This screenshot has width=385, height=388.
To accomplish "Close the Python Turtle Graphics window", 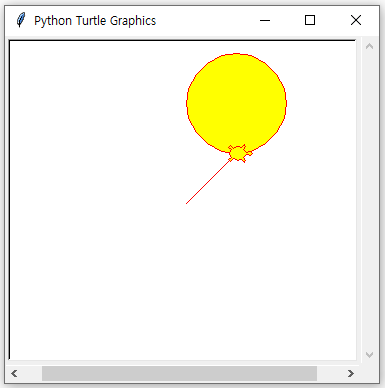I will (356, 20).
